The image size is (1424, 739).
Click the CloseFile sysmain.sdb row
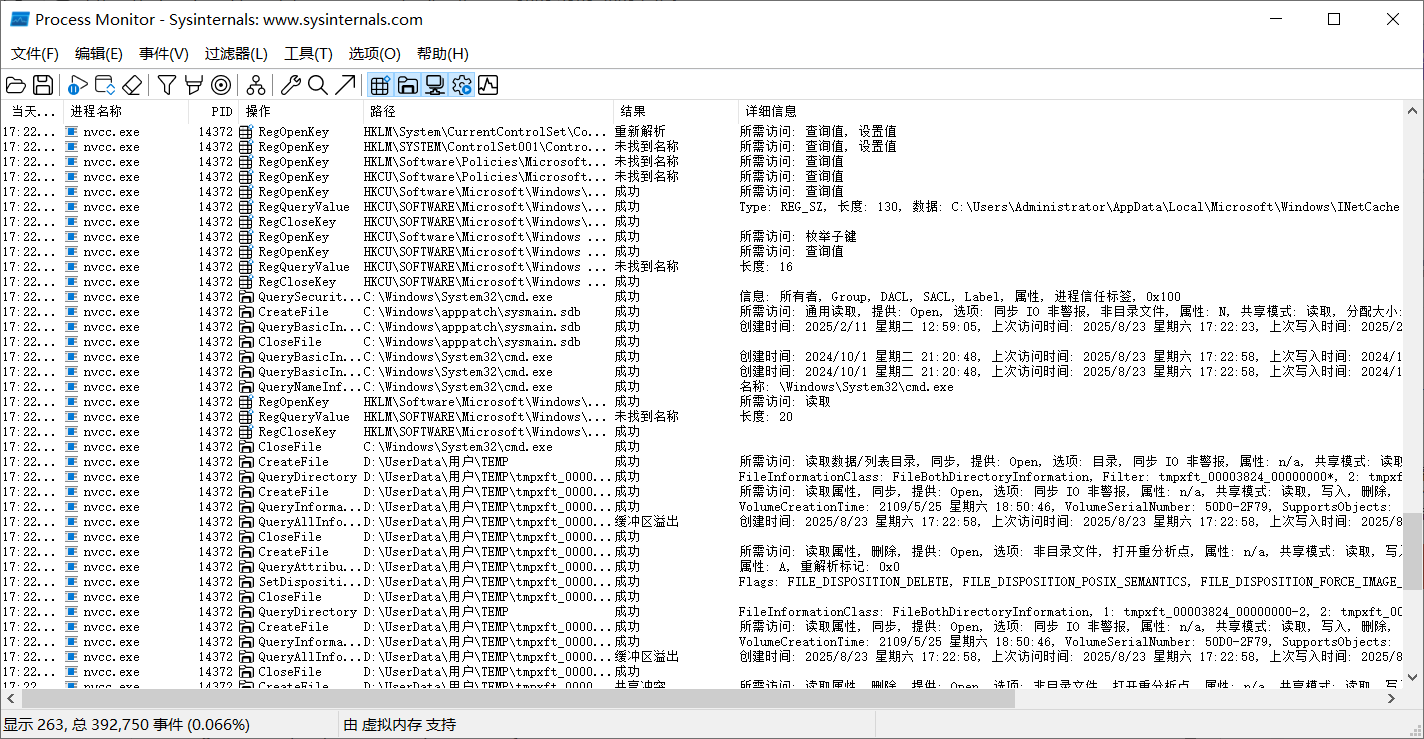click(702, 342)
